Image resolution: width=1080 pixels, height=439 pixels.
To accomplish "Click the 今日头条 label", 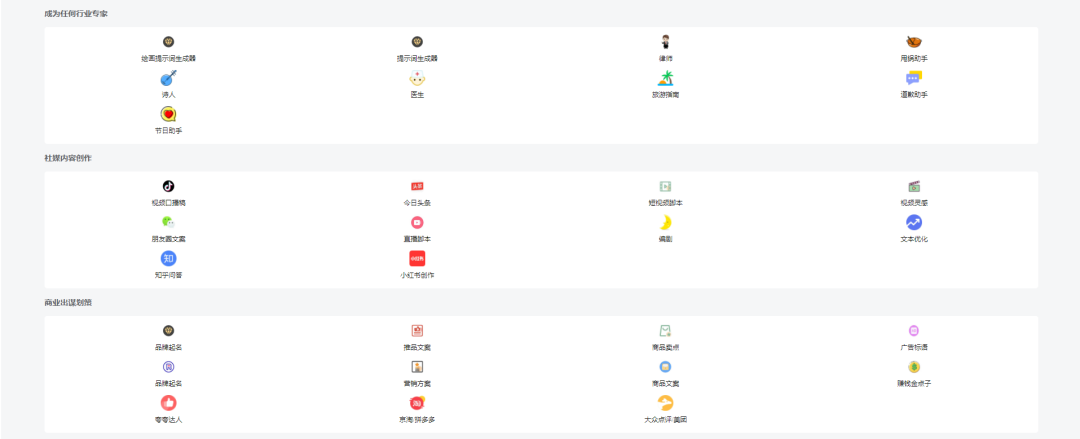I will [x=417, y=203].
